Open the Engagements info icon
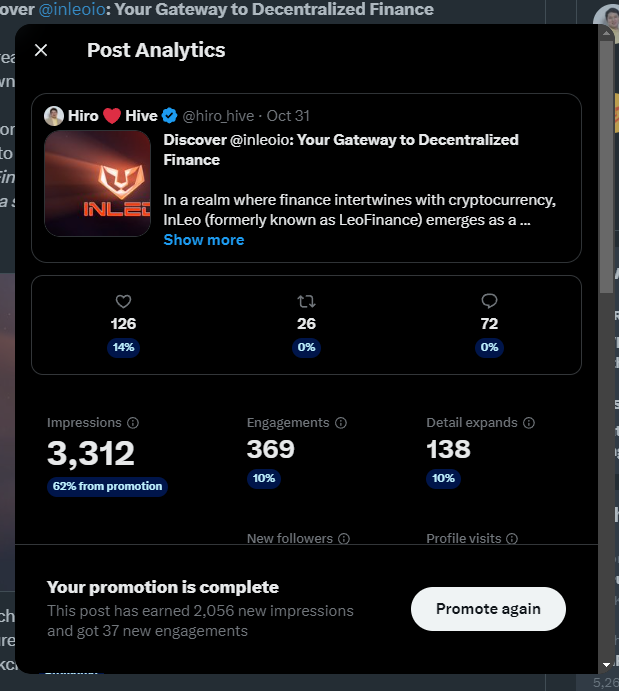Screen dimensions: 619x691 pos(341,423)
